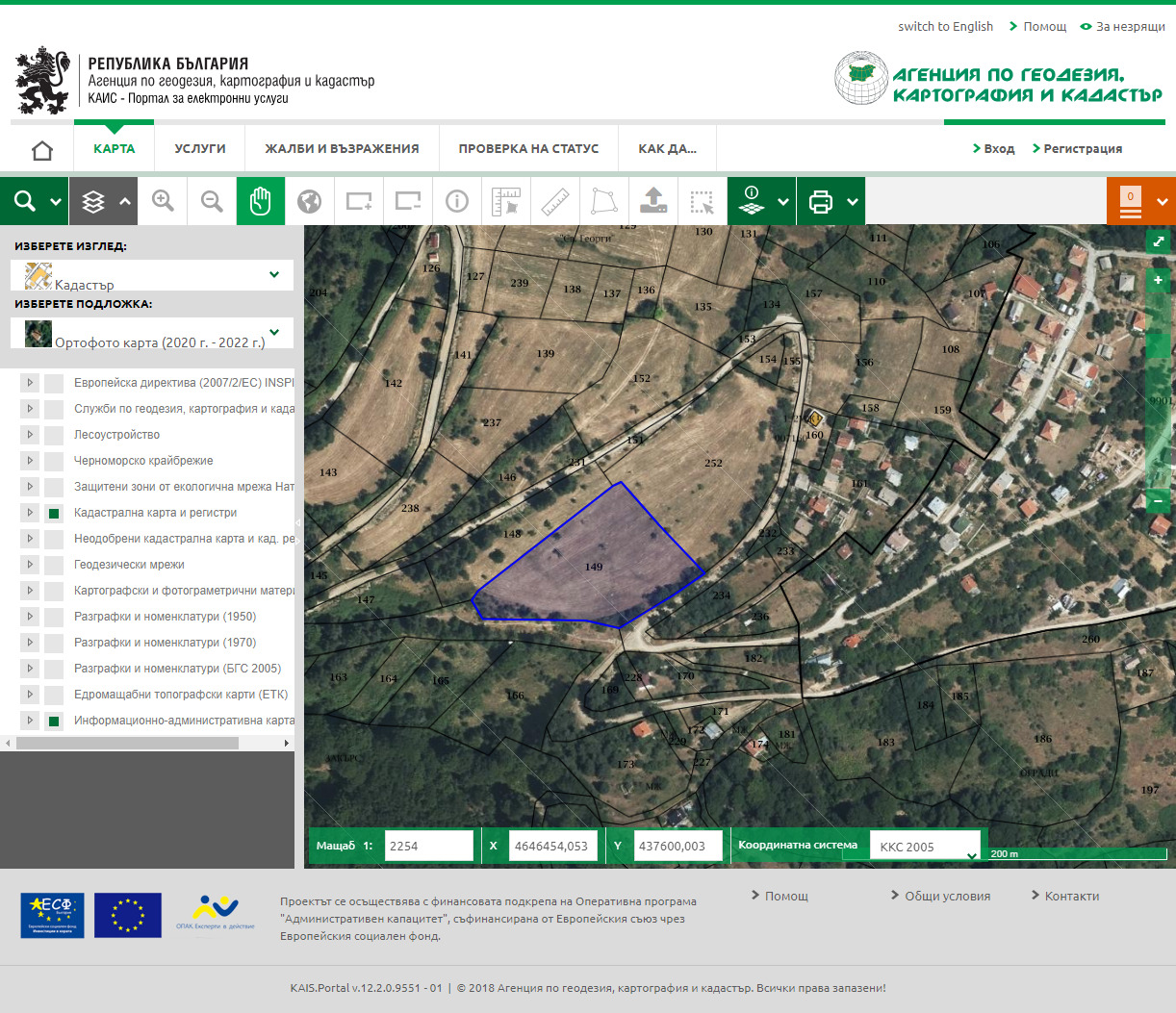Image resolution: width=1176 pixels, height=1013 pixels.
Task: Click the zoom in magnifier tool
Action: click(163, 201)
